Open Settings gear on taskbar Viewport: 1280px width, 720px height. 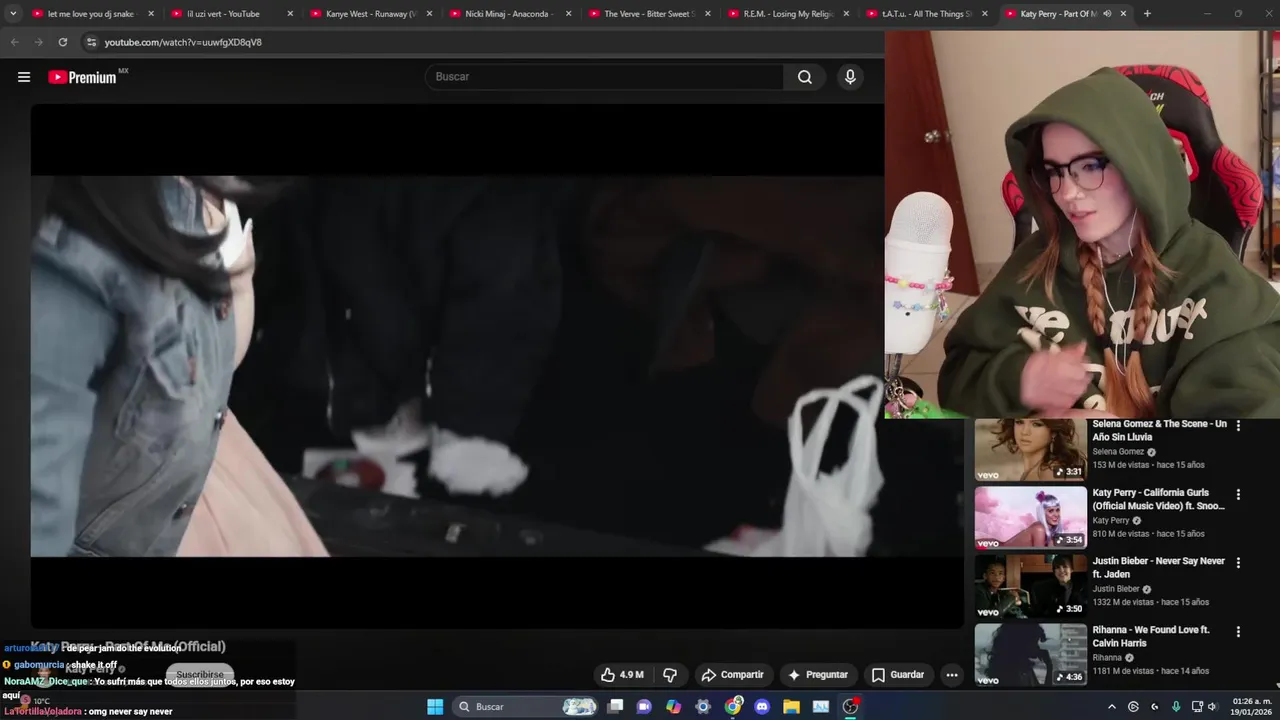pos(703,707)
